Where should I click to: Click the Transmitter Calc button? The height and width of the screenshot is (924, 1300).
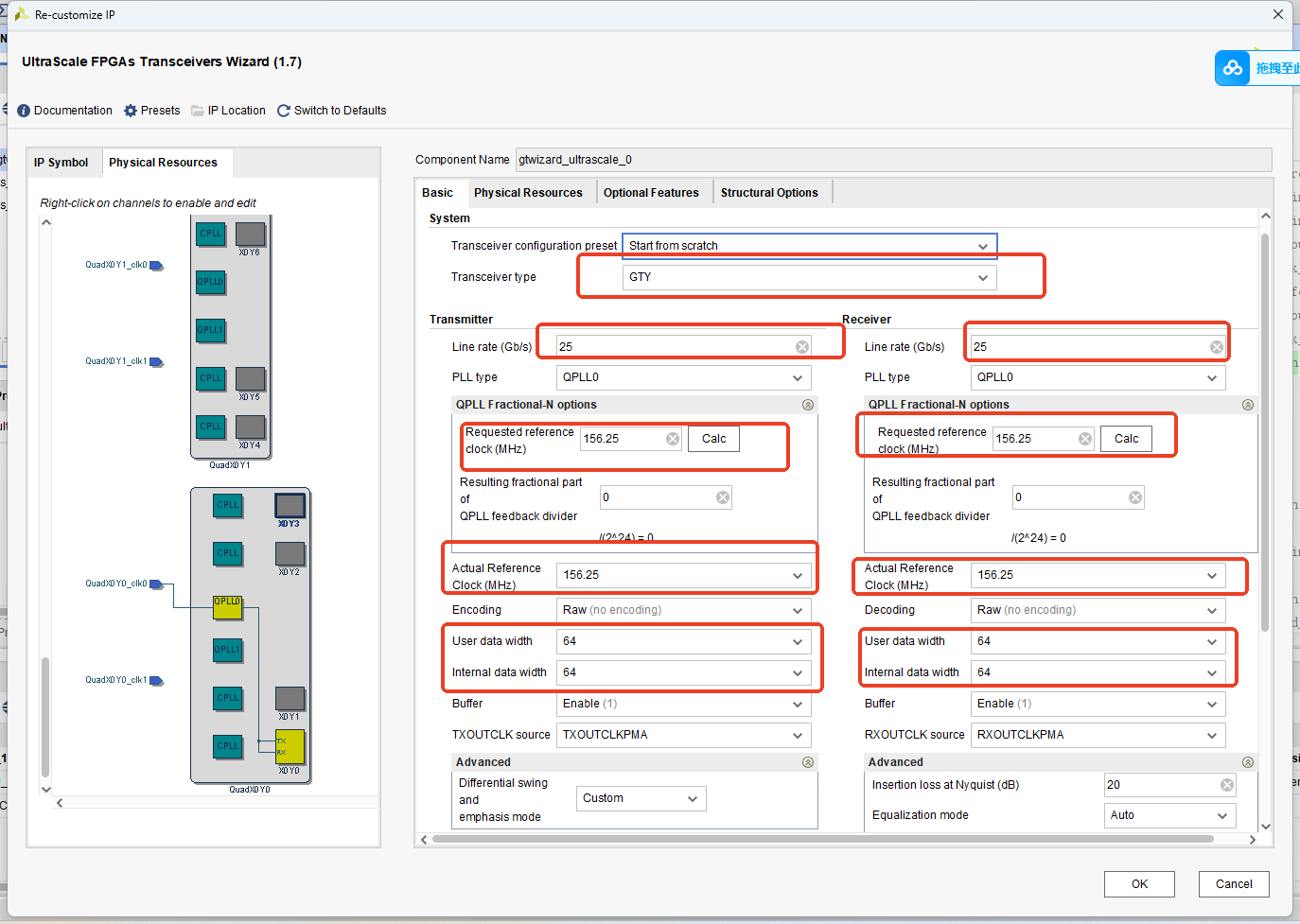714,439
